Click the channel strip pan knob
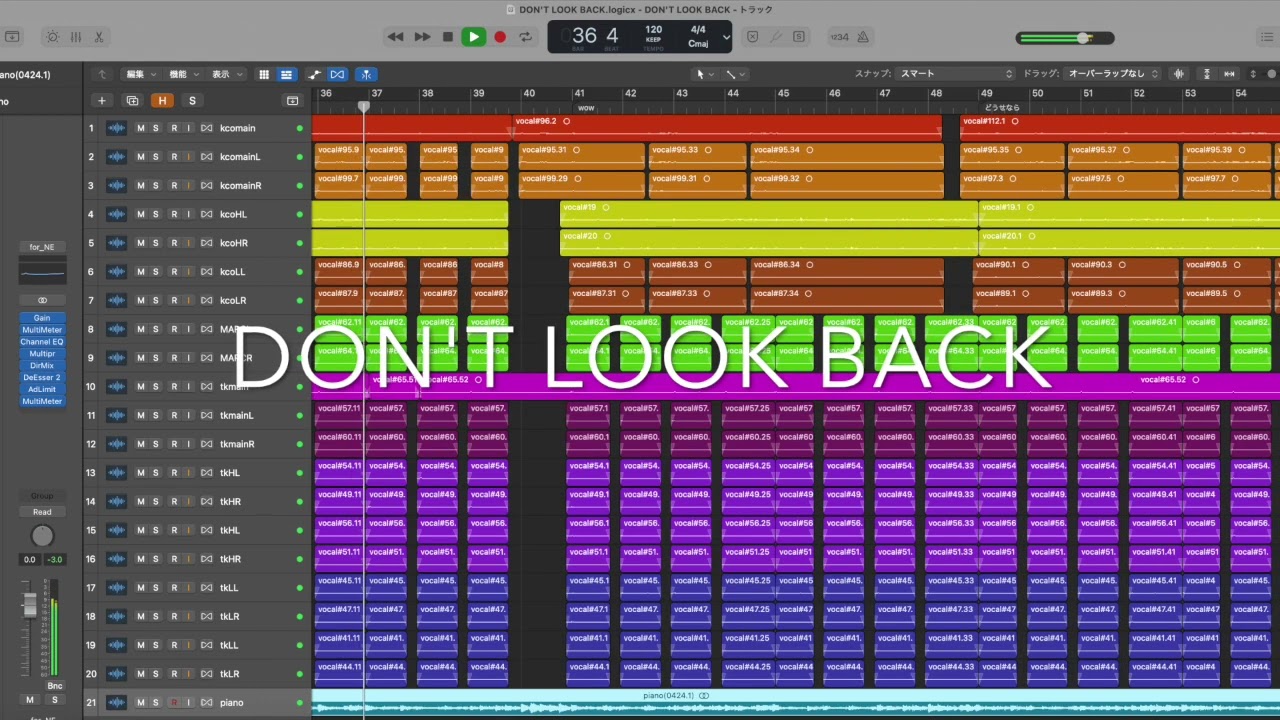Image resolution: width=1280 pixels, height=720 pixels. (42, 536)
